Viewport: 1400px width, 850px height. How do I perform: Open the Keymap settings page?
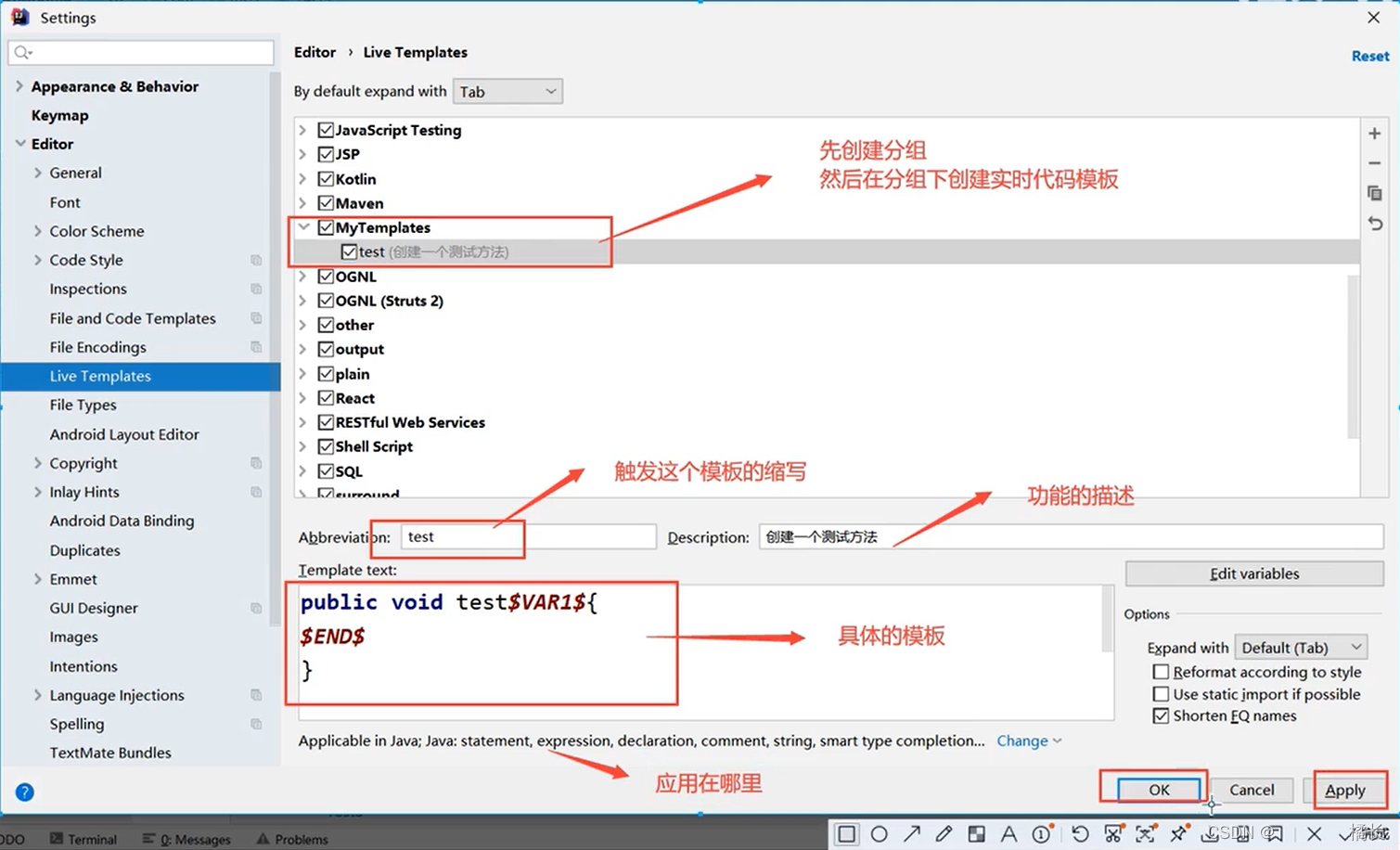pos(59,115)
